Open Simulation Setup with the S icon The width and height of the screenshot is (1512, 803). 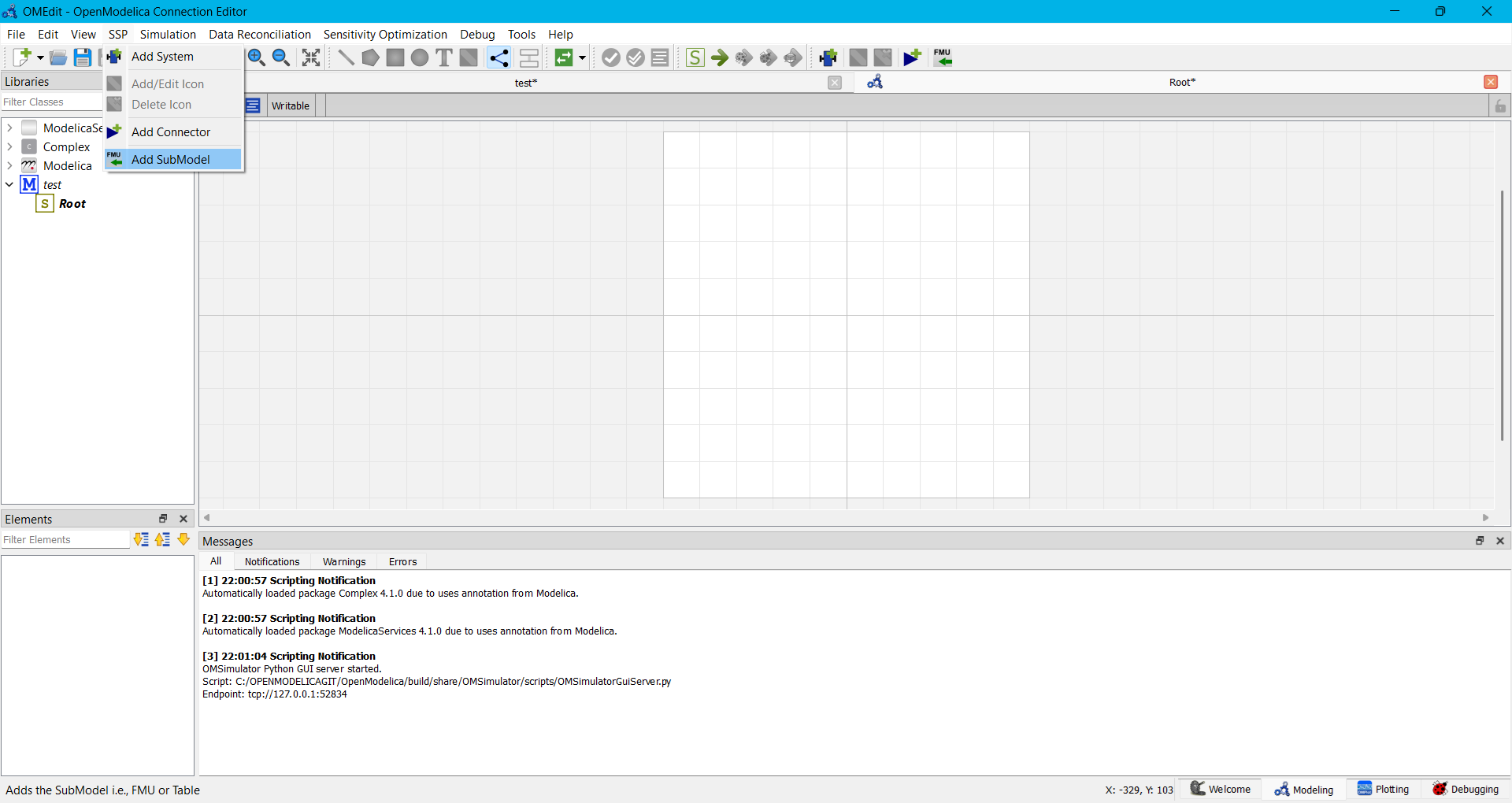(x=695, y=57)
